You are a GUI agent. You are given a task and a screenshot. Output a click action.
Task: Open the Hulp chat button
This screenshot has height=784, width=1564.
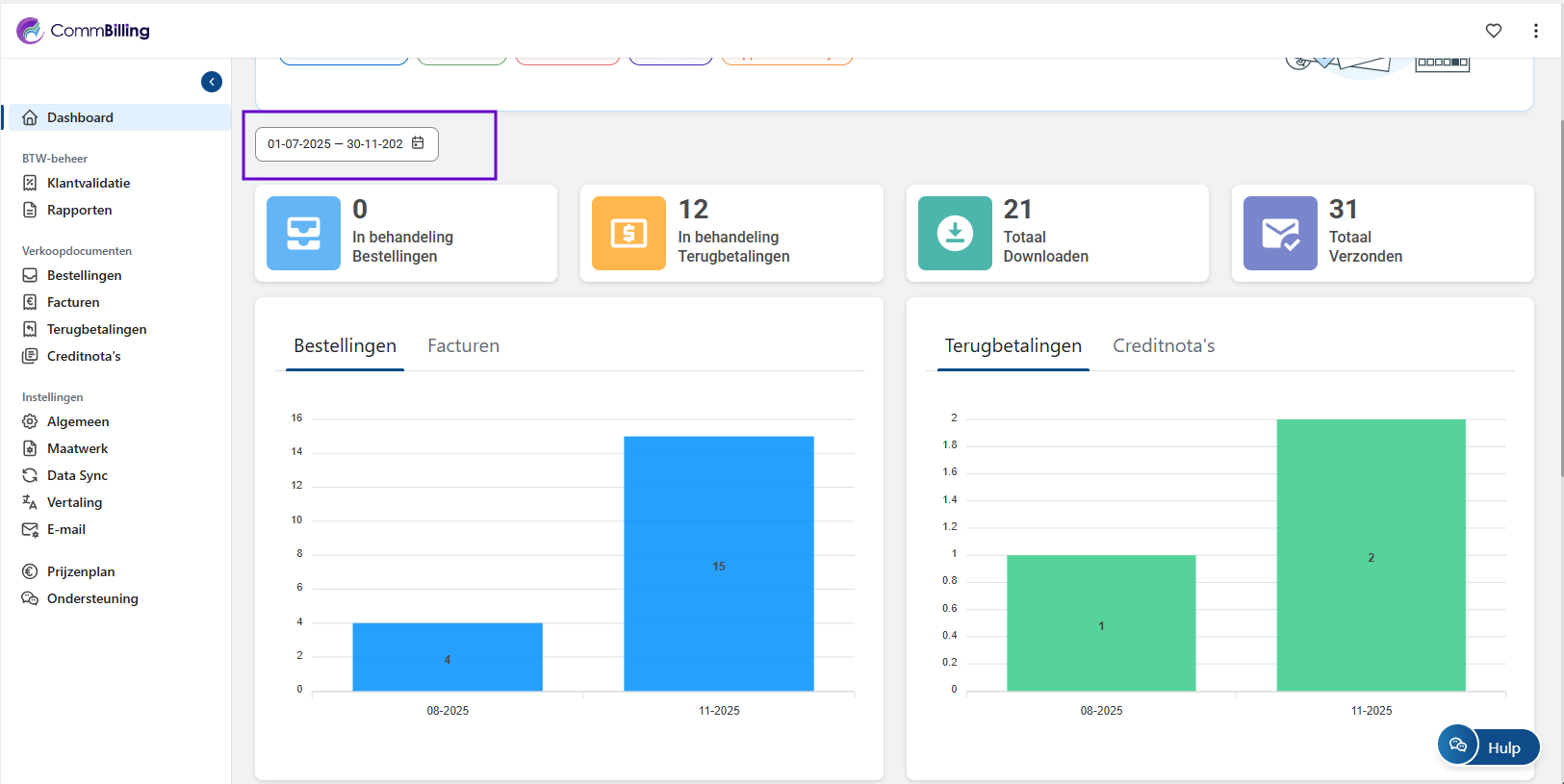1489,746
